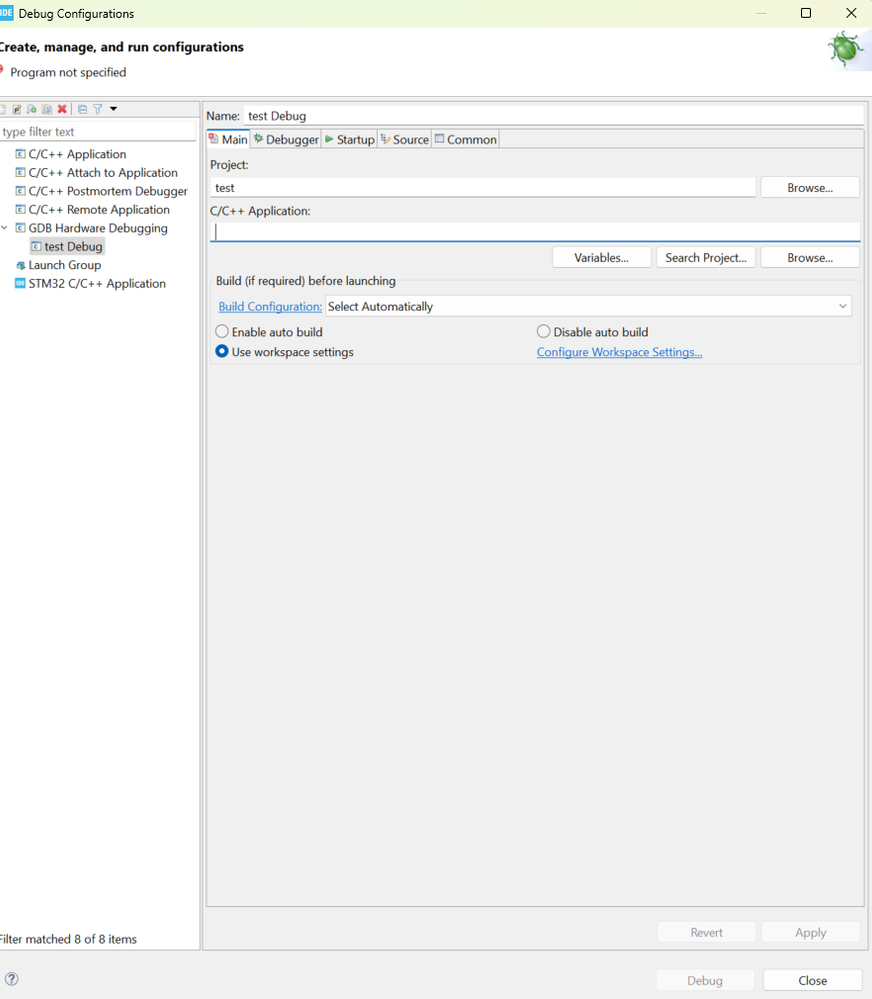Select Disable auto build radio button

tap(543, 331)
